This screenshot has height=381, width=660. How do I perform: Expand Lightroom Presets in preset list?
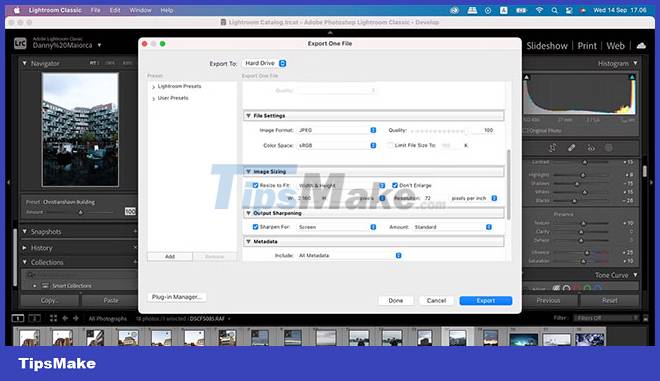click(x=154, y=87)
